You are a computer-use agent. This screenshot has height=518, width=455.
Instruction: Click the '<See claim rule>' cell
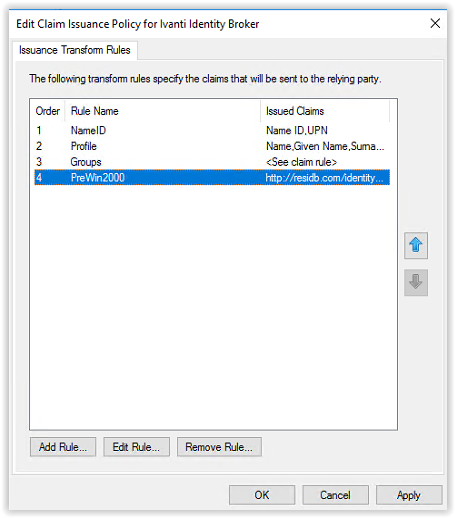[301, 162]
